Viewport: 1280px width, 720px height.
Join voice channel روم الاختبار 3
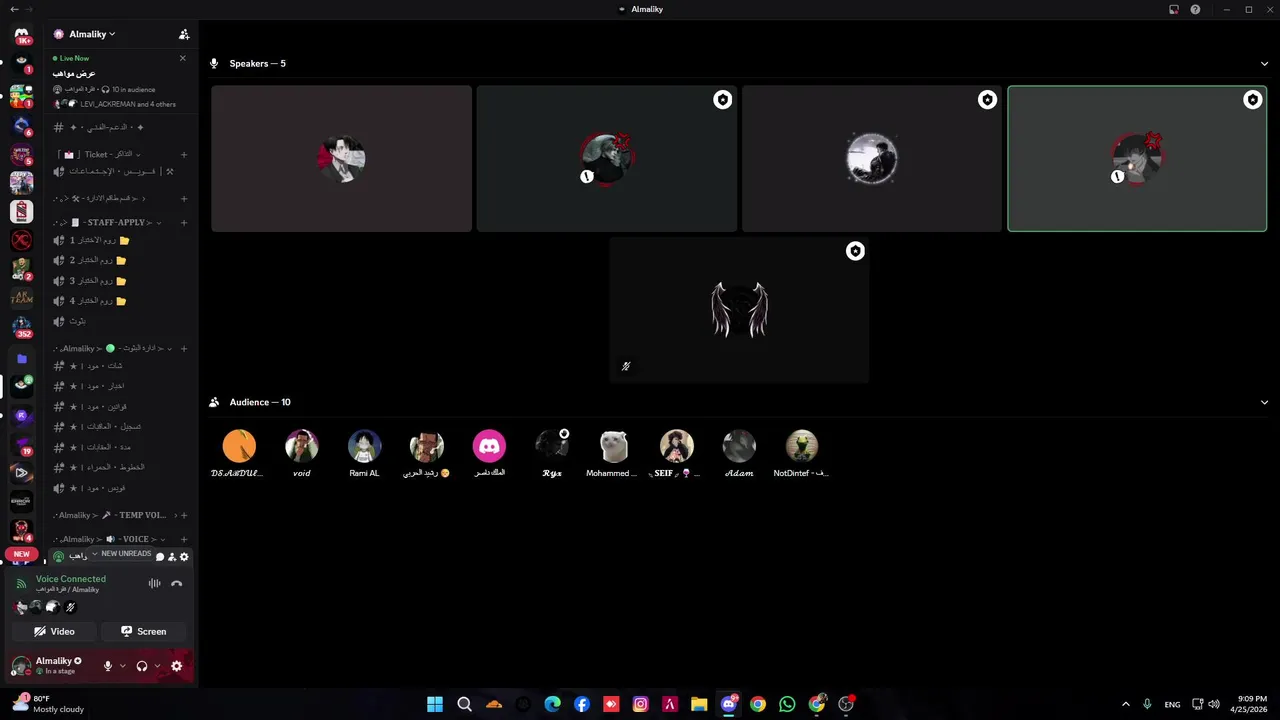tap(120, 281)
